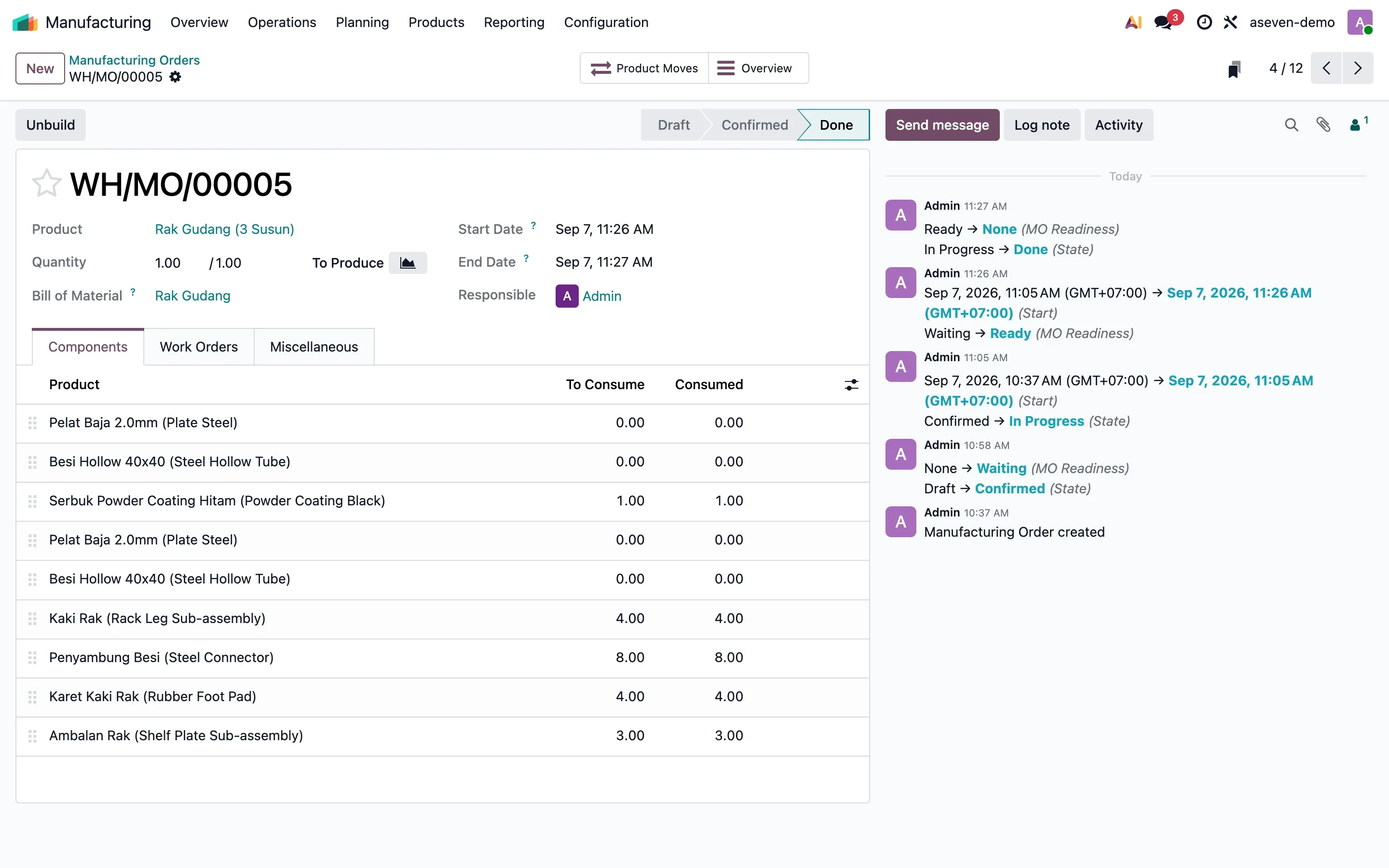The height and width of the screenshot is (868, 1389).
Task: Open Bill of Material Rak Gudang link
Action: coord(192,296)
